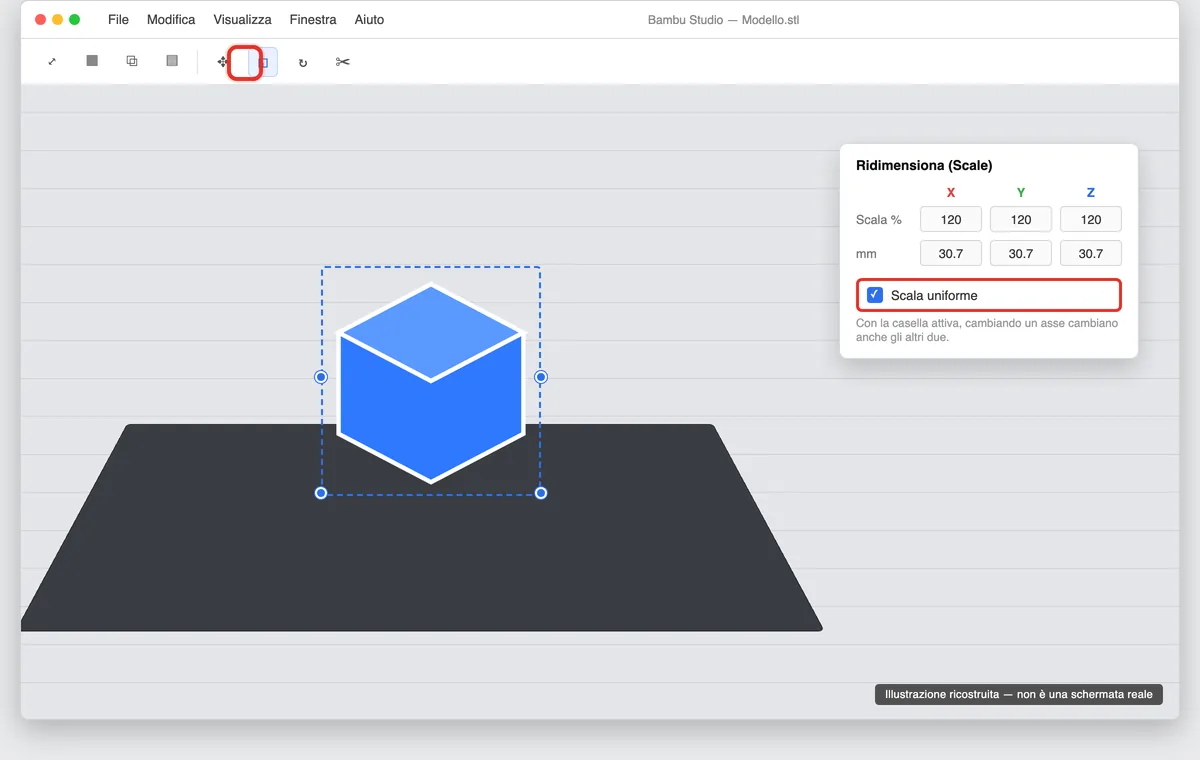The height and width of the screenshot is (760, 1200).
Task: Click the 'mm' row label
Action: pyautogui.click(x=866, y=254)
